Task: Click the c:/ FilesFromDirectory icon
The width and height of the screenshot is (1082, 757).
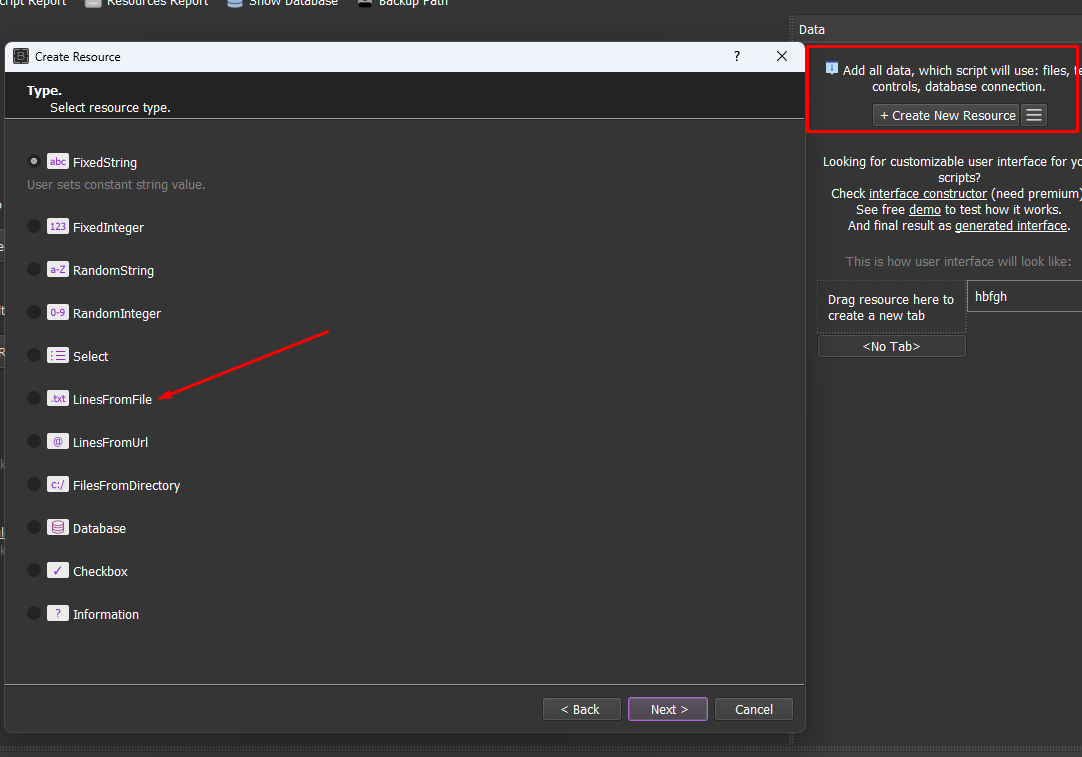Action: (x=58, y=485)
